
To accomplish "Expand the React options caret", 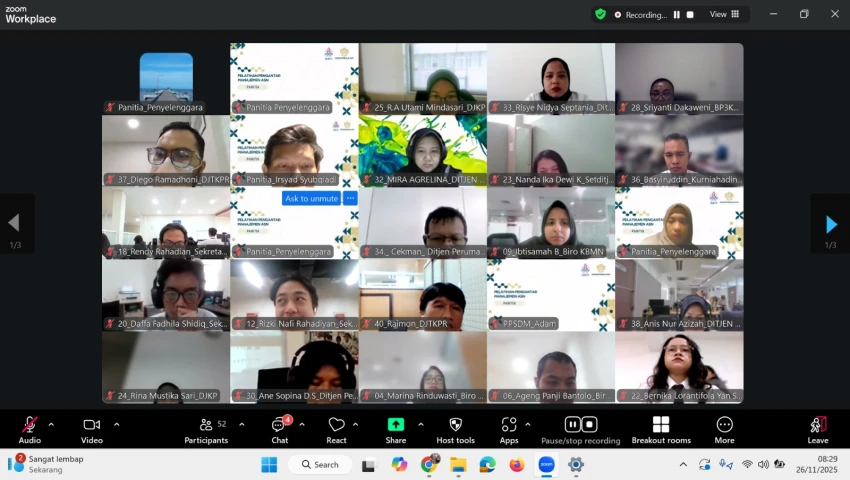I will point(356,425).
